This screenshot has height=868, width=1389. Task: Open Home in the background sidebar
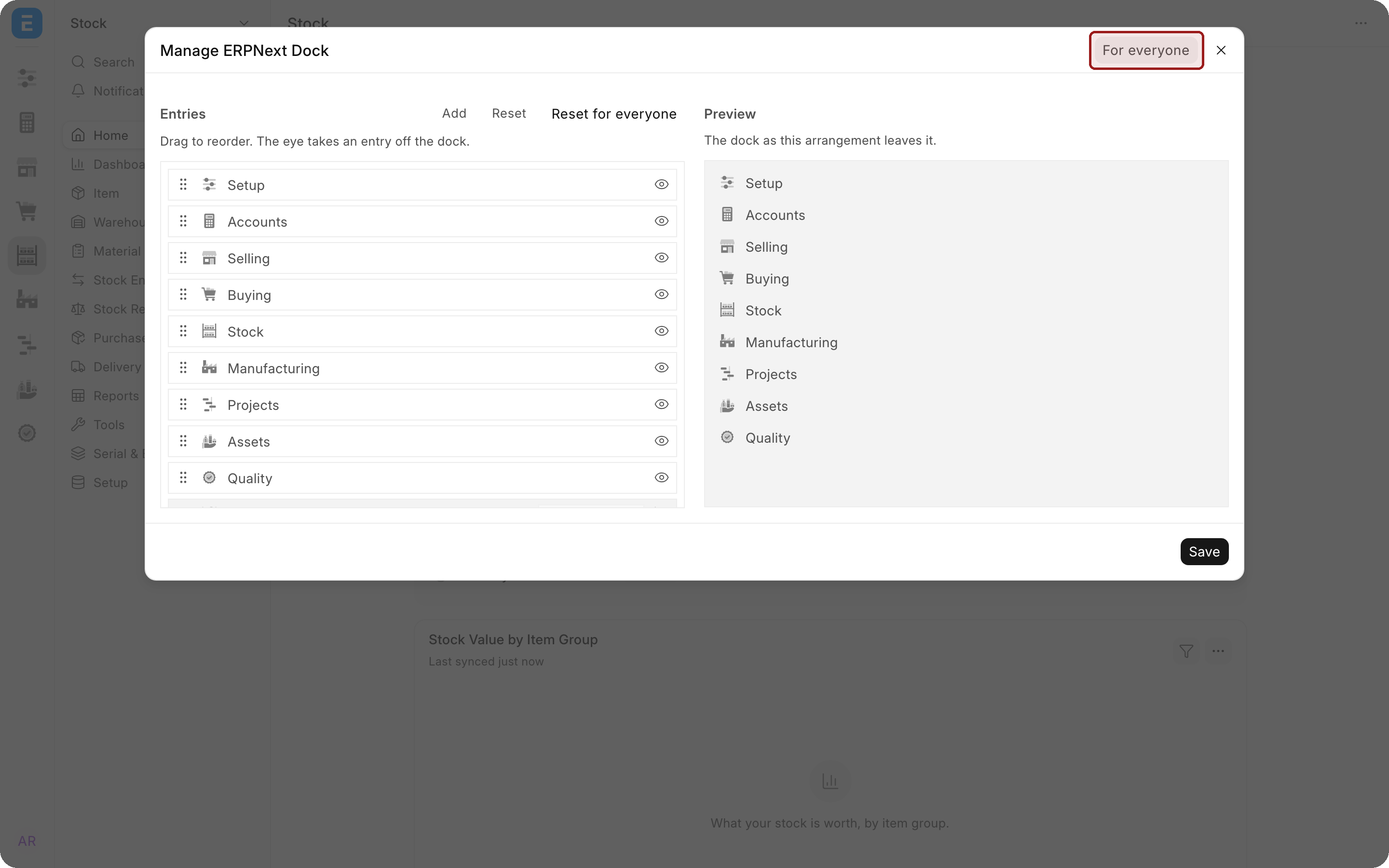click(x=103, y=136)
